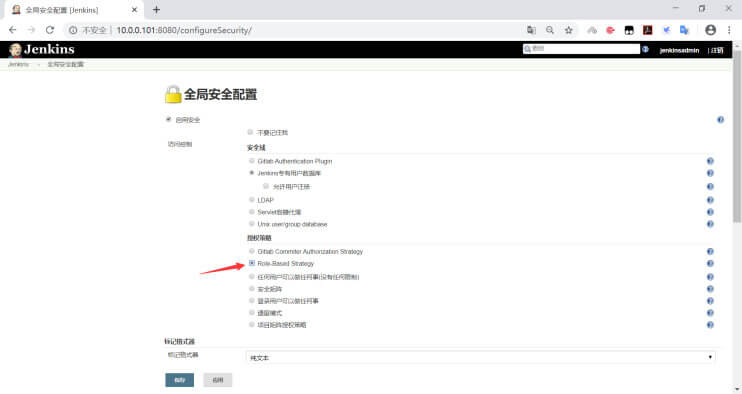The width and height of the screenshot is (742, 394).
Task: Select the Servlet container proxy radio
Action: [x=252, y=211]
